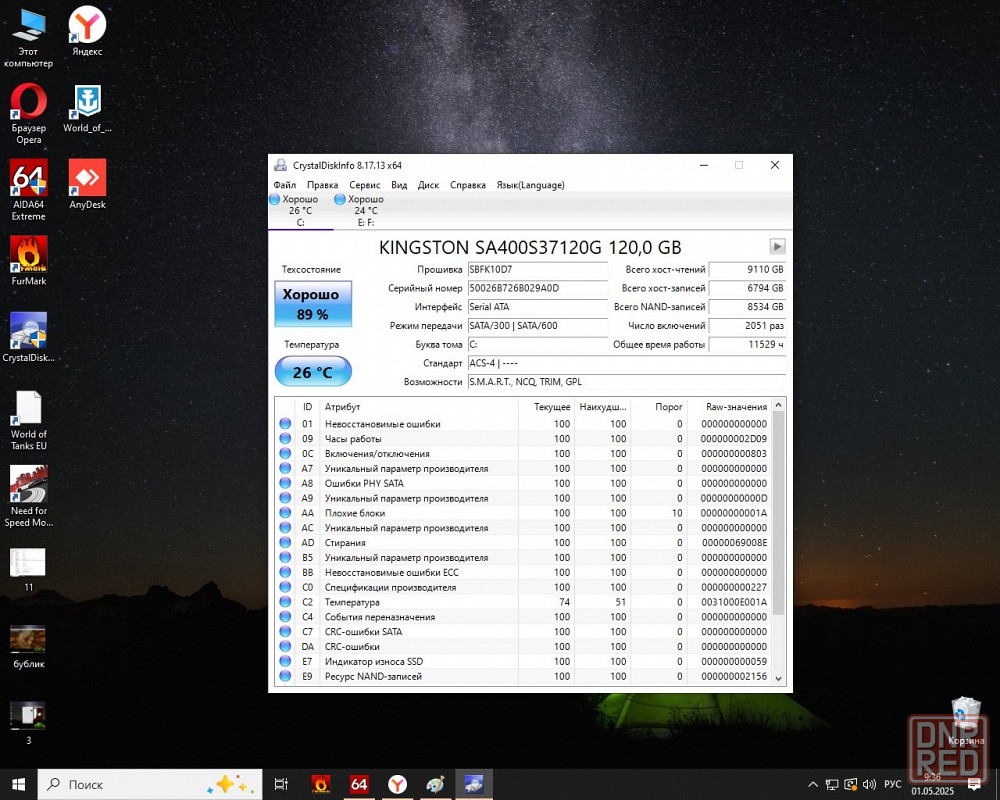This screenshot has height=800, width=1000.
Task: Switch the РУС input language indicator
Action: 893,784
